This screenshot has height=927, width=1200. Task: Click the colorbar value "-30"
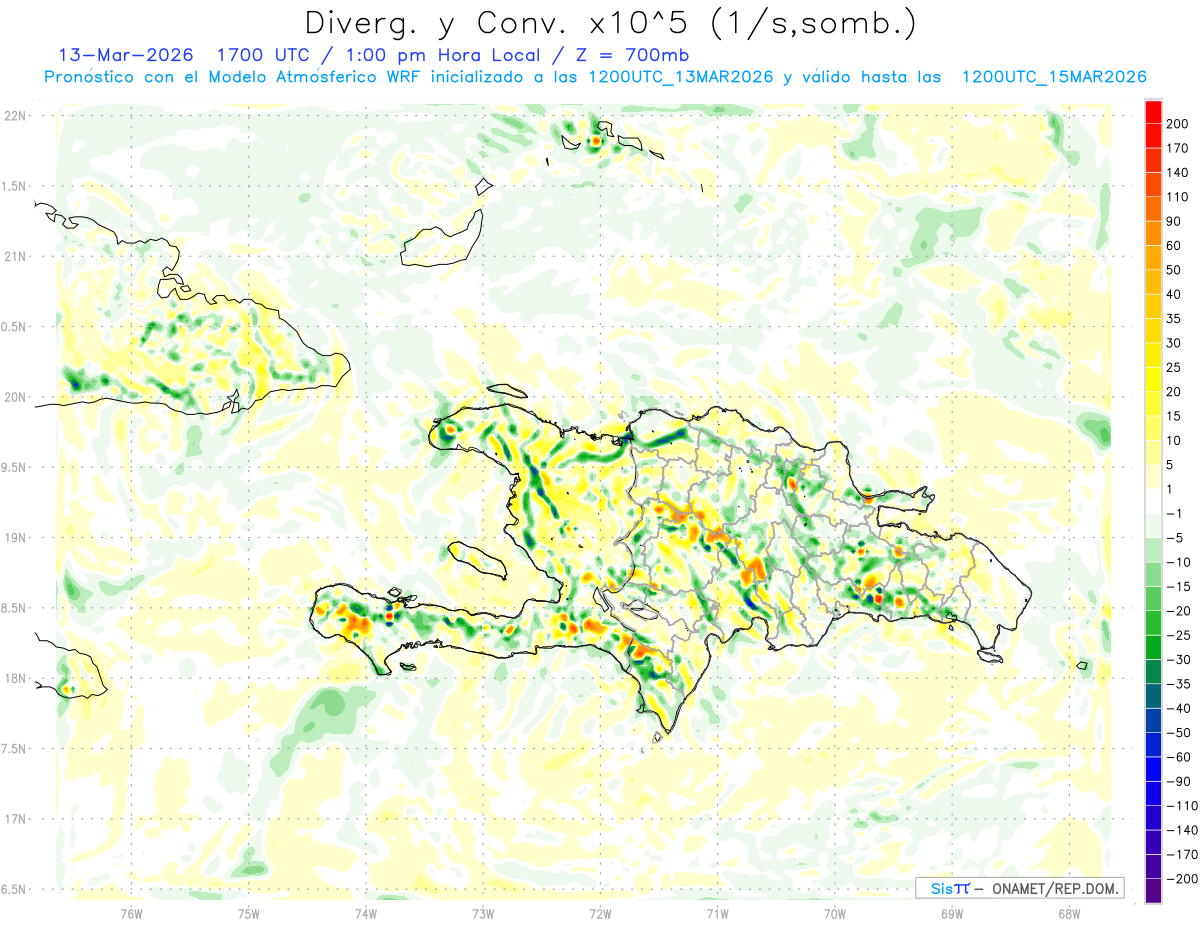[x=1178, y=660]
